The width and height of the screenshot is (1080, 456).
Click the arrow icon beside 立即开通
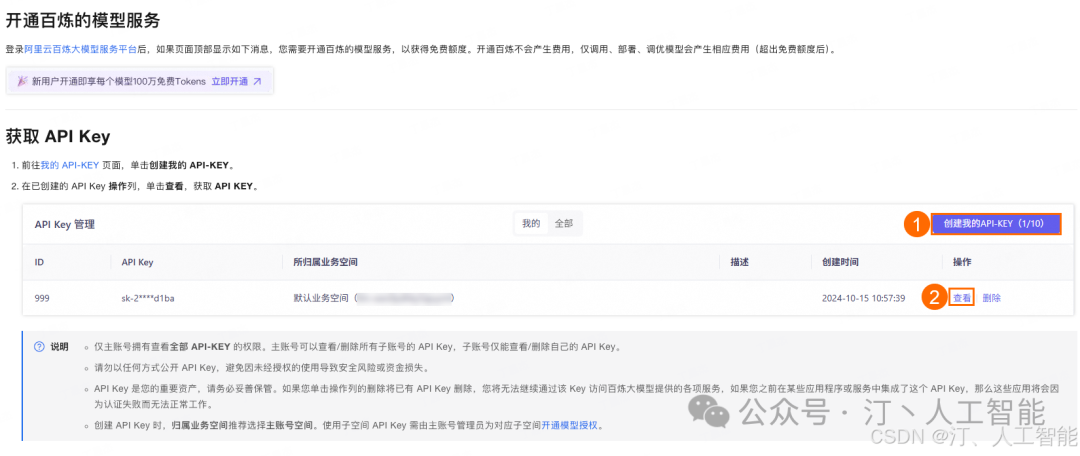point(257,81)
